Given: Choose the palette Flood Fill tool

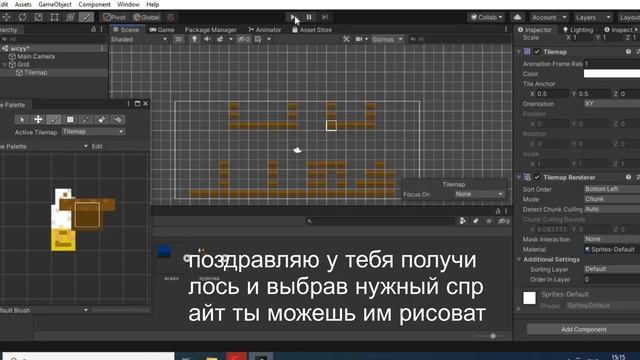Looking at the screenshot, I should pyautogui.click(x=118, y=120).
